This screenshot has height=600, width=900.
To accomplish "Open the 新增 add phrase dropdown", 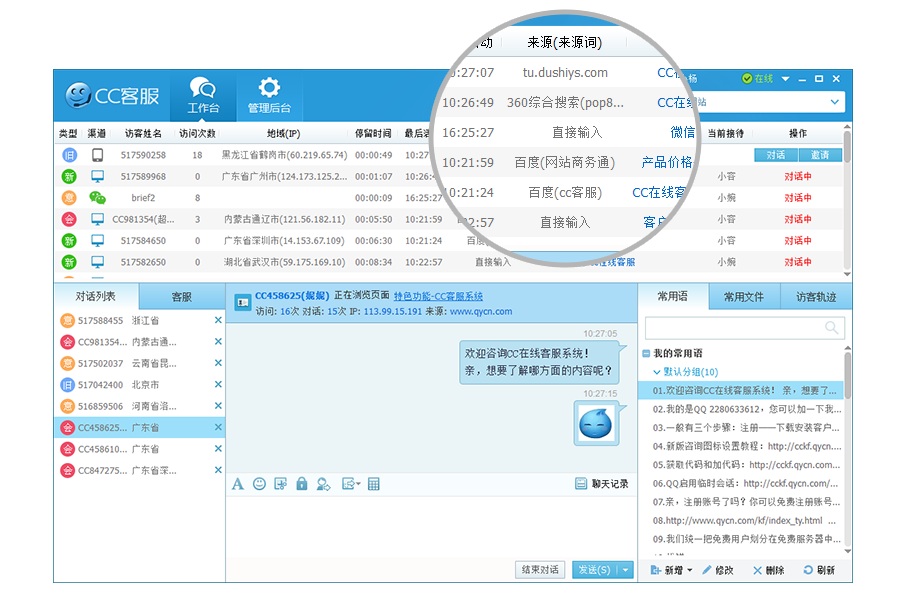I will pos(672,570).
